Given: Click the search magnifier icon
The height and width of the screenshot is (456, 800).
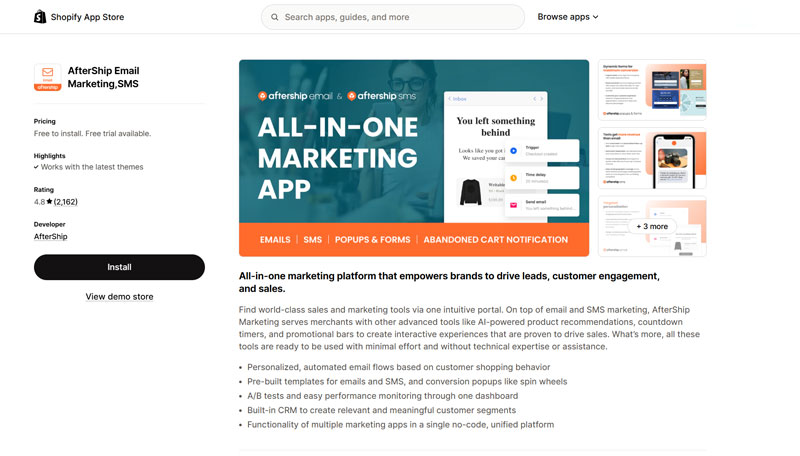Looking at the screenshot, I should (274, 17).
